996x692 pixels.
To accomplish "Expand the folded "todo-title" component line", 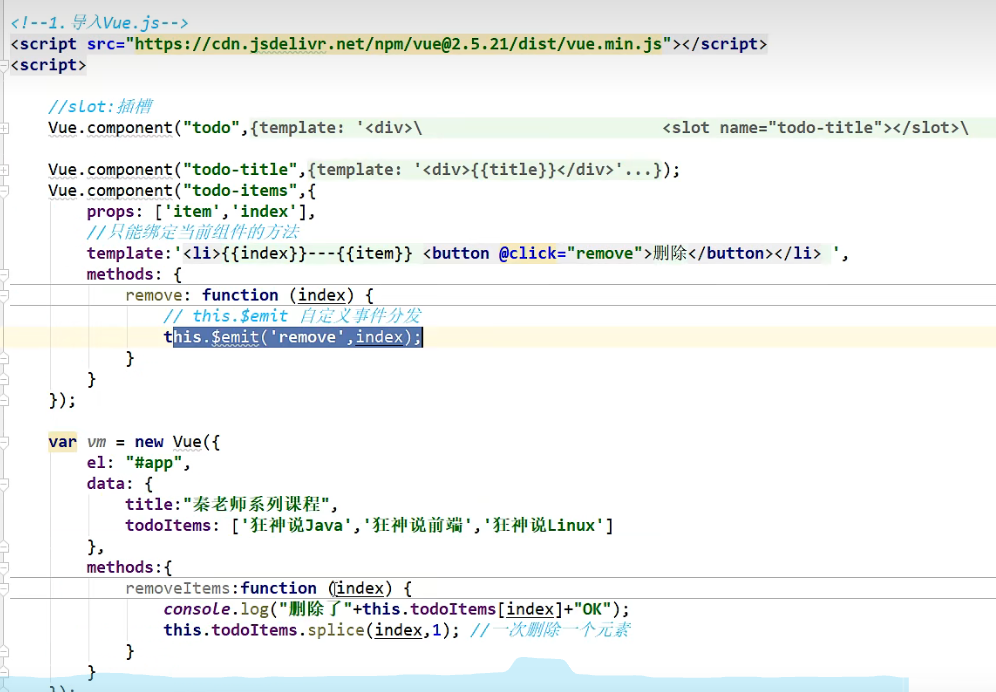I will tap(4, 170).
